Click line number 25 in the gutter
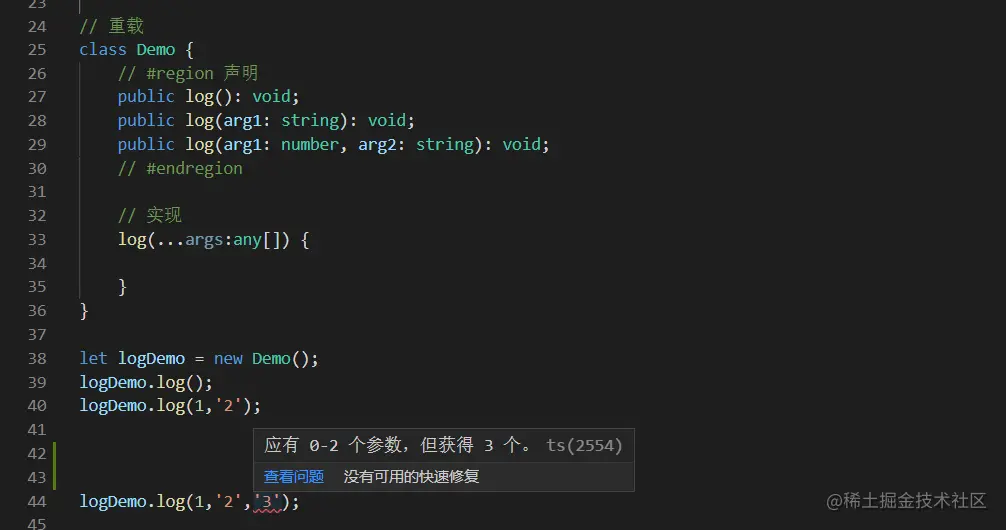This screenshot has width=1006, height=530. coord(37,49)
